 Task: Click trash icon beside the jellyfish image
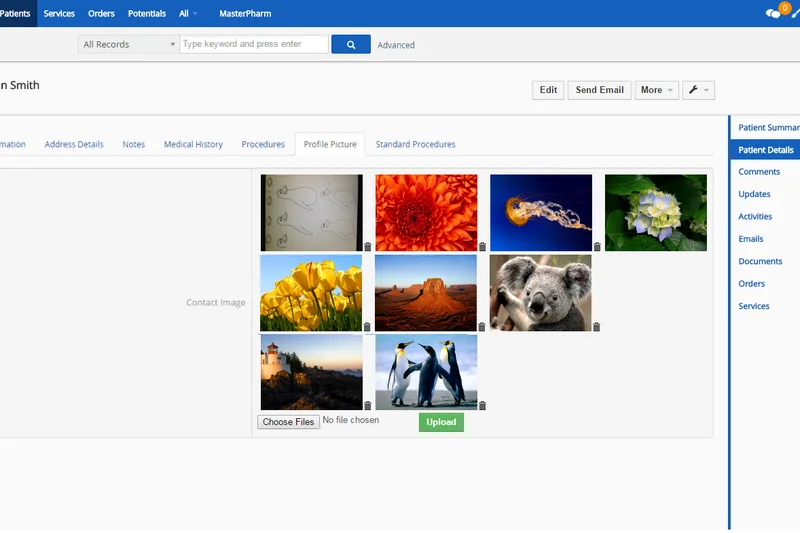[597, 247]
